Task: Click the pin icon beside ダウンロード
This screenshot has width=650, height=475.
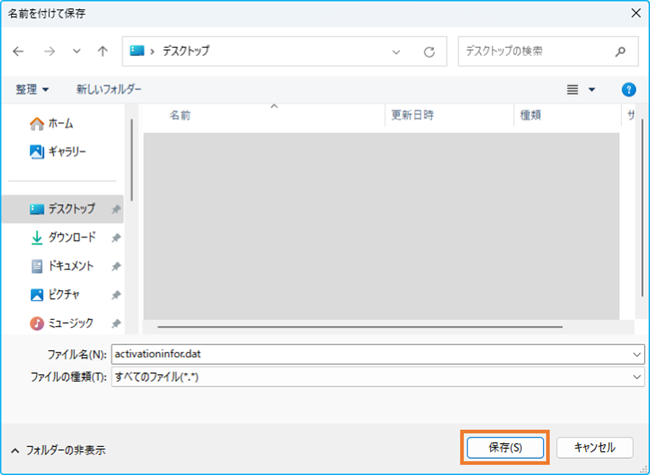Action: click(x=116, y=238)
